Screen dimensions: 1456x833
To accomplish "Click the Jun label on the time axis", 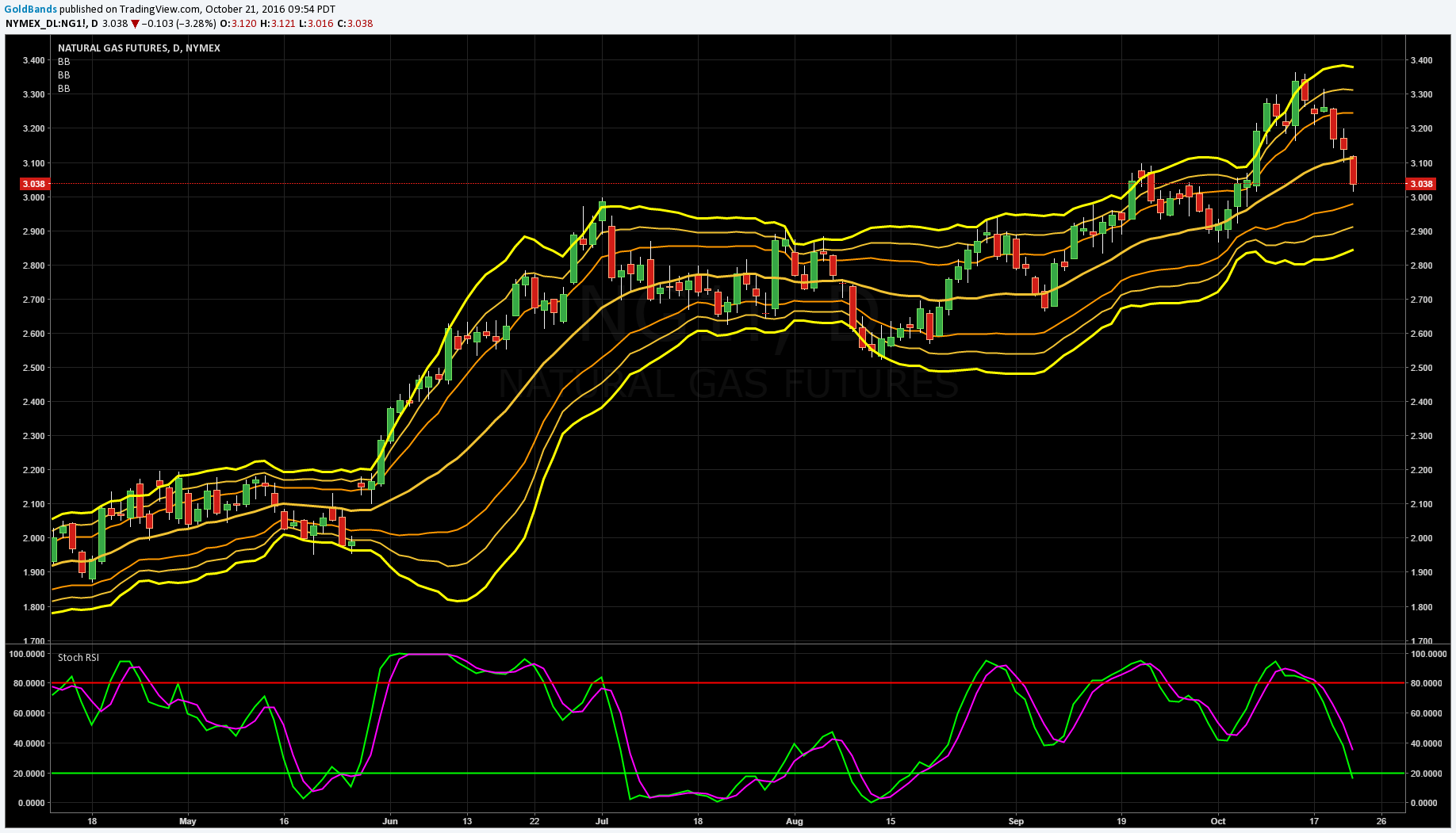I will point(390,821).
